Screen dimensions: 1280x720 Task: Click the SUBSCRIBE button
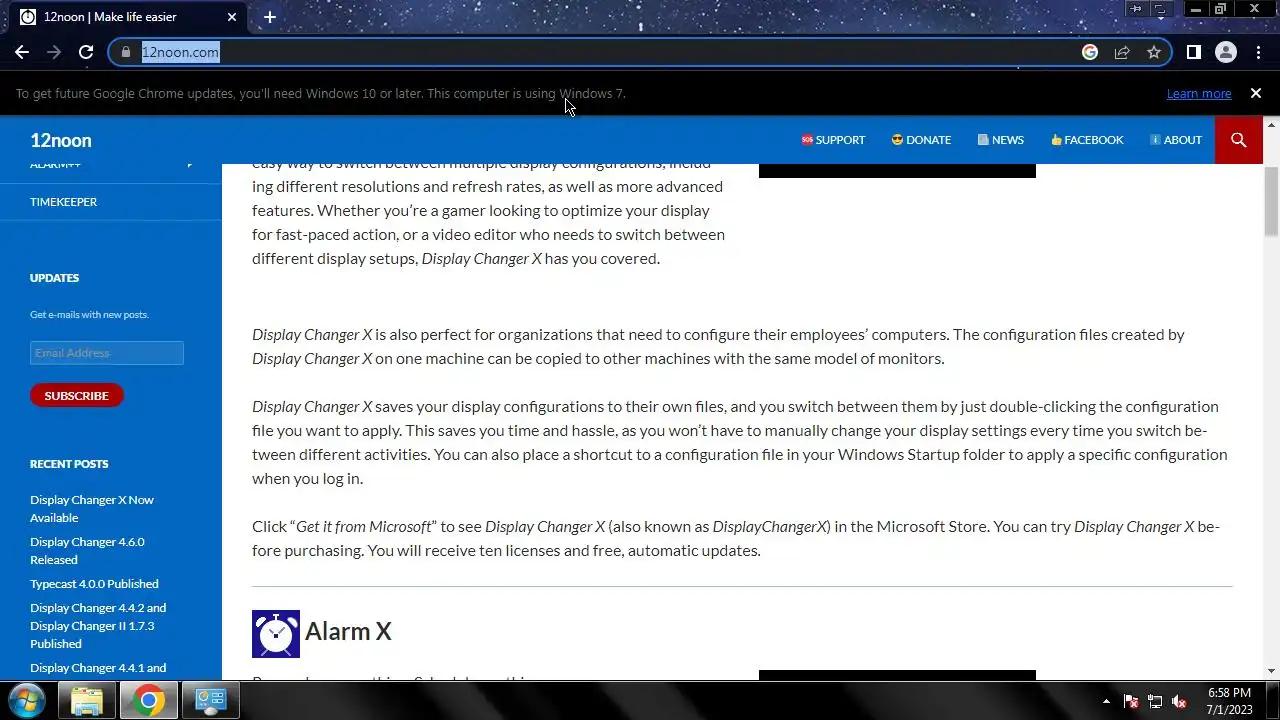pos(76,395)
